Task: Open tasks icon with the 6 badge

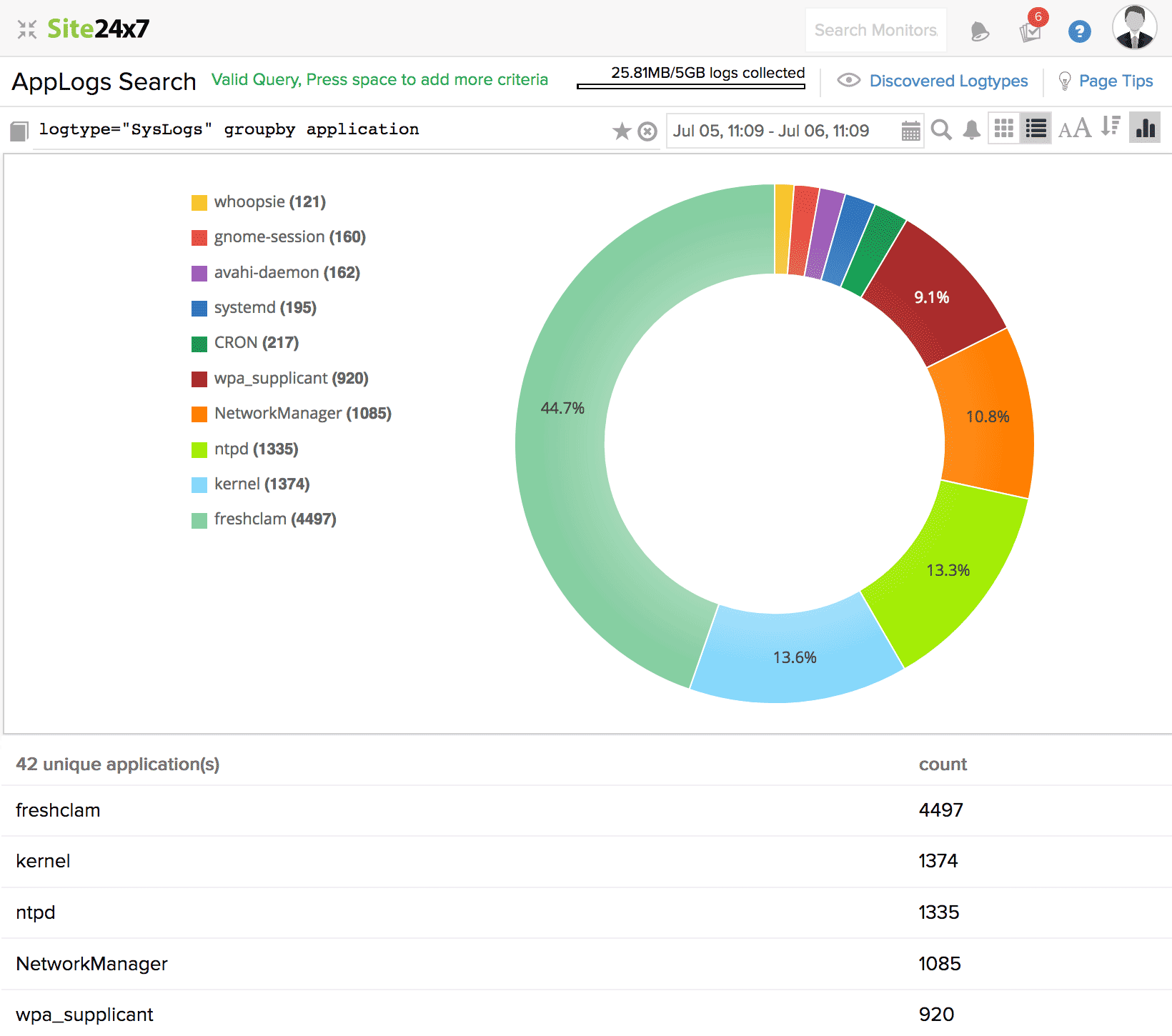Action: point(1031,31)
